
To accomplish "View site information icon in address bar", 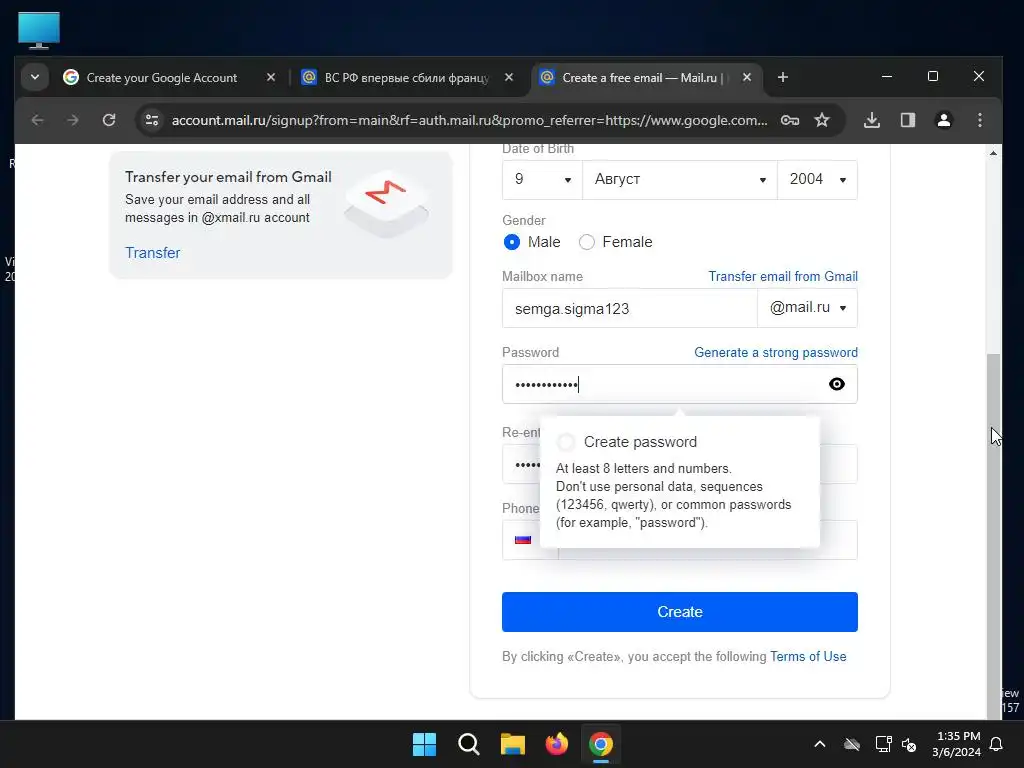I will click(x=152, y=120).
